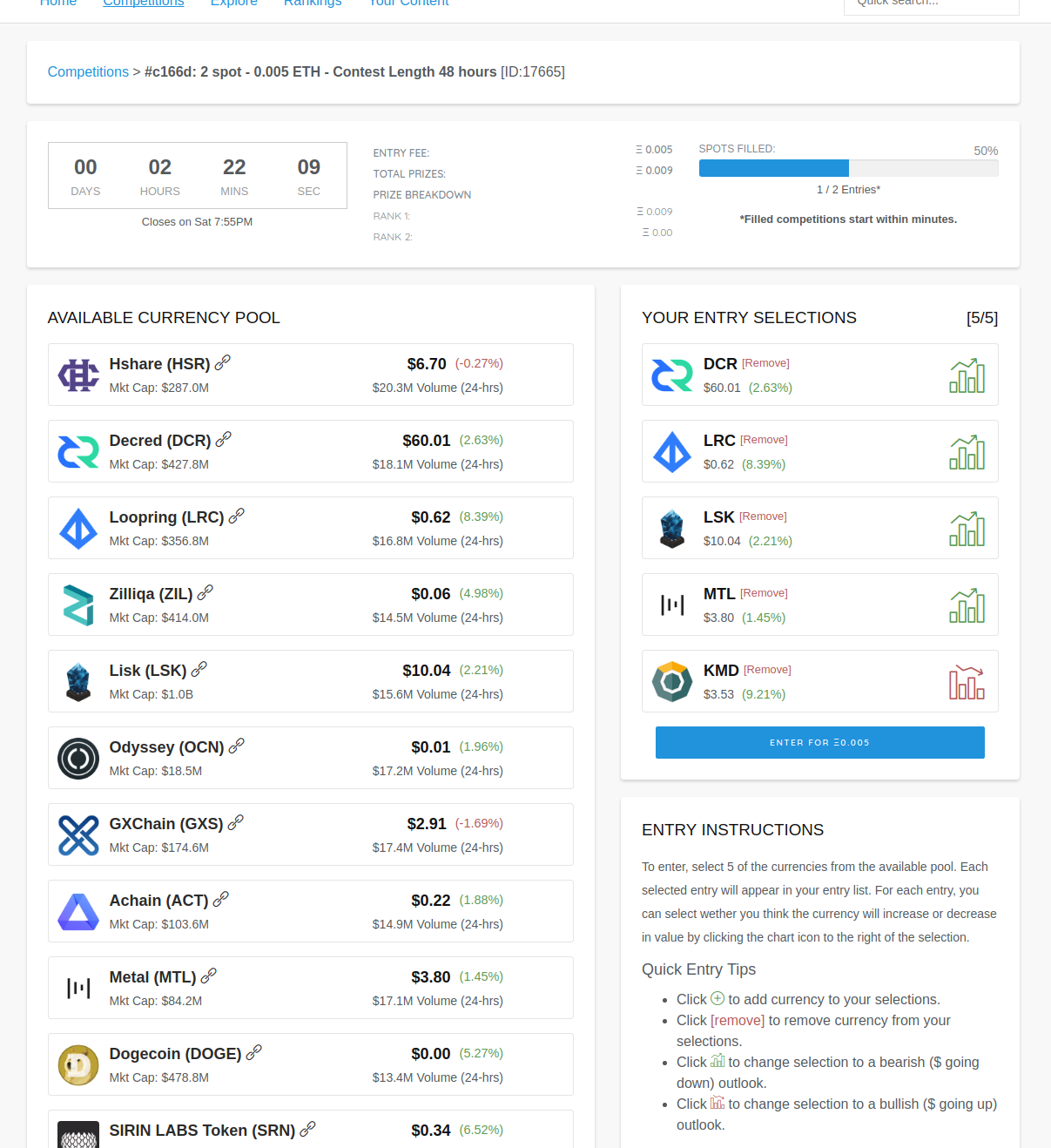Open the Decred (DCR) link icon
Screen dimensions: 1051x1148
pos(224,439)
